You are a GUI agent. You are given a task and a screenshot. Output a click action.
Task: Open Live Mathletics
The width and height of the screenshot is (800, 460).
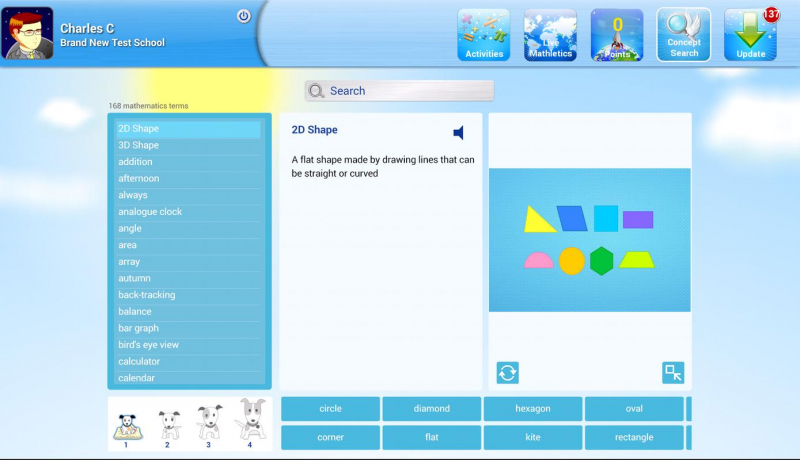tap(550, 35)
